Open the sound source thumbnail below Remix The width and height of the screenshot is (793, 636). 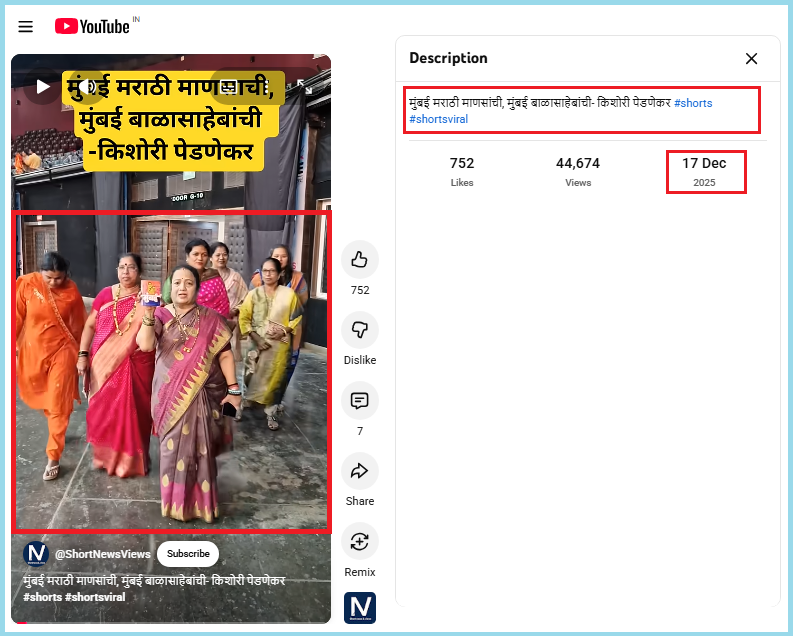pyautogui.click(x=359, y=608)
